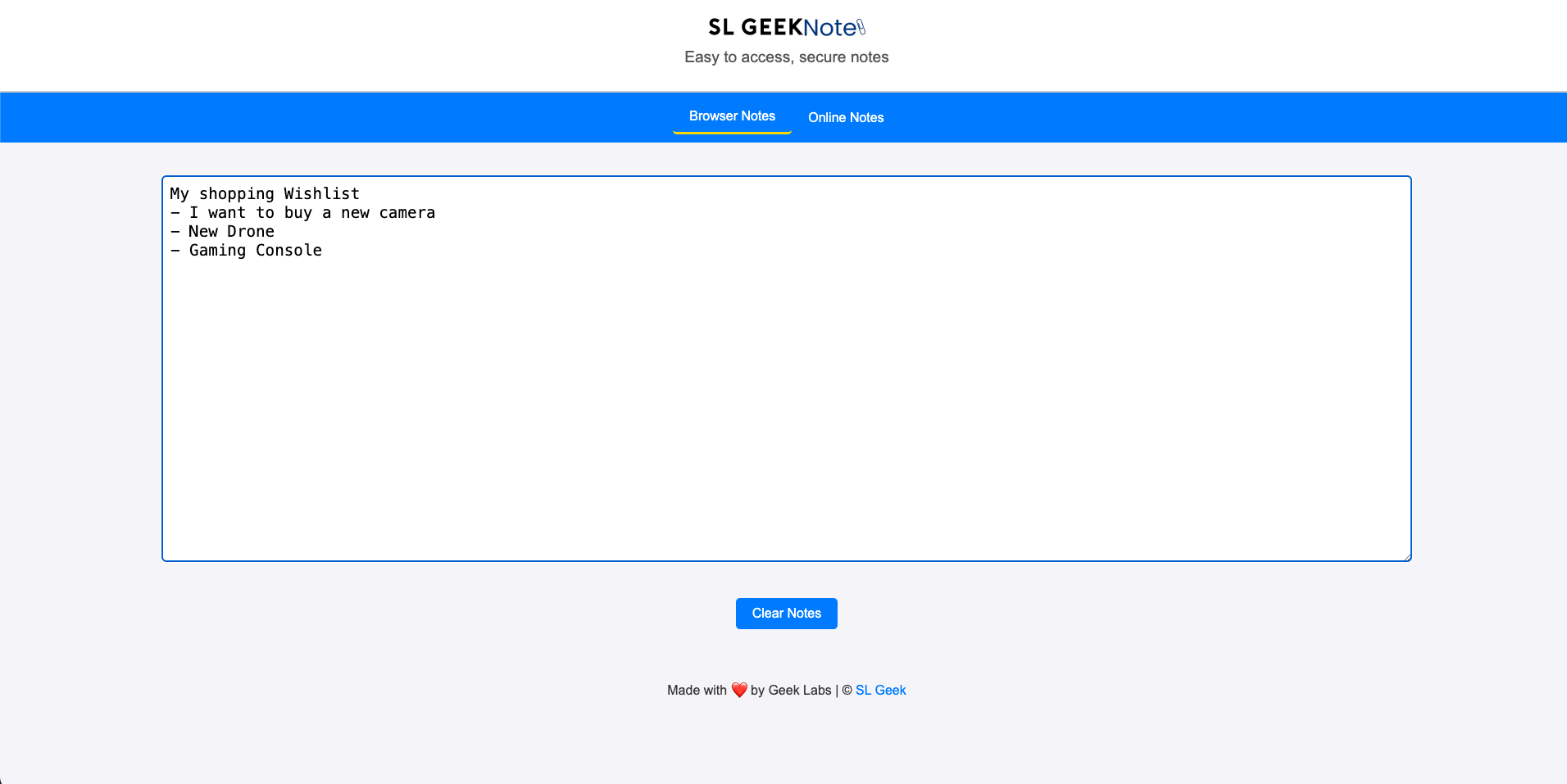Place cursor on the word Wishlist
The width and height of the screenshot is (1567, 784).
tap(321, 194)
